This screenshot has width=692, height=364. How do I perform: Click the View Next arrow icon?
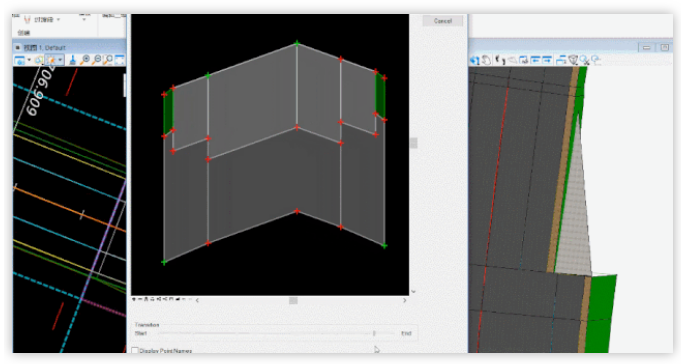tap(547, 60)
